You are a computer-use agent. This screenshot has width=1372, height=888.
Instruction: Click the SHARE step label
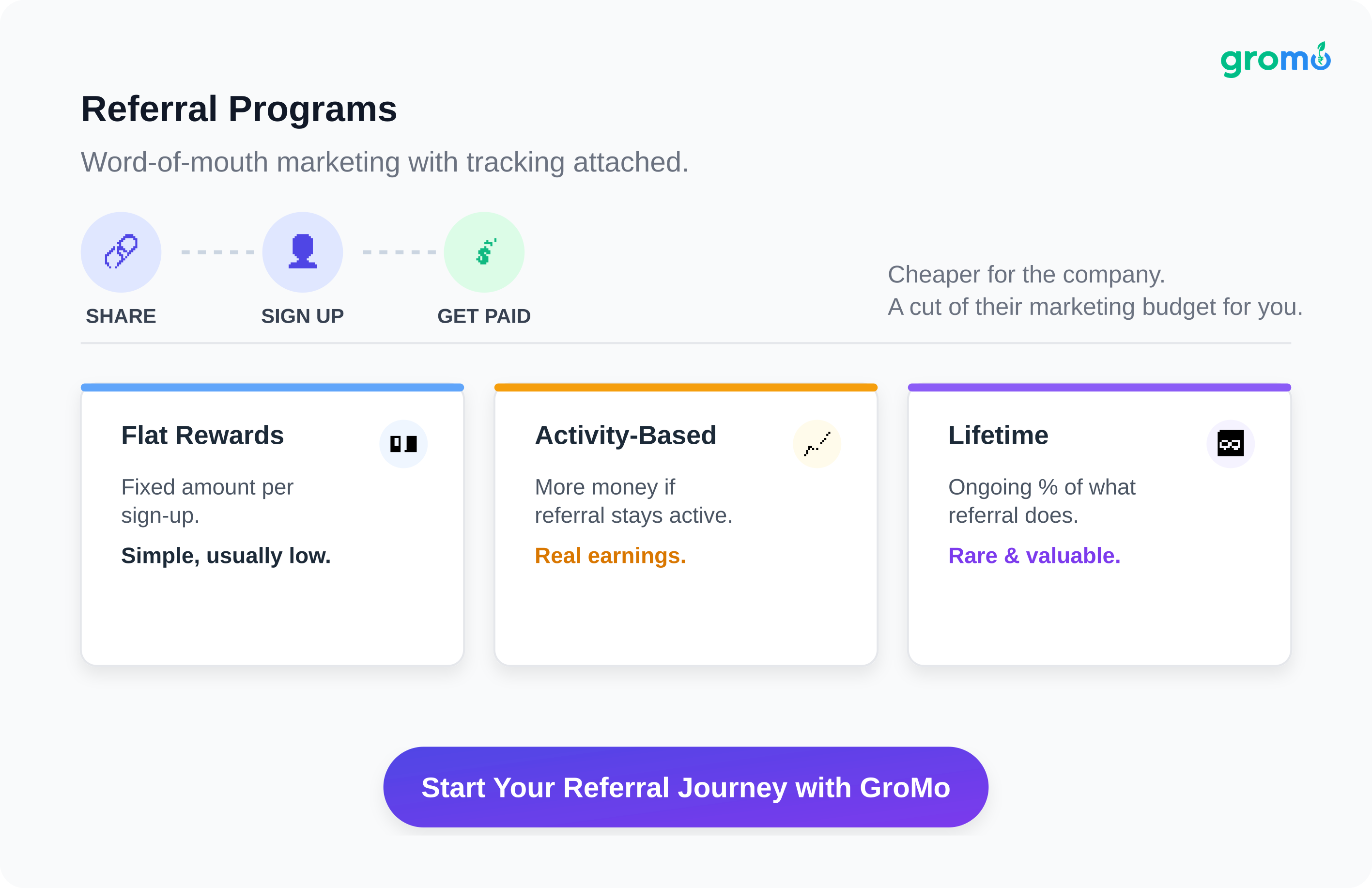click(x=121, y=316)
